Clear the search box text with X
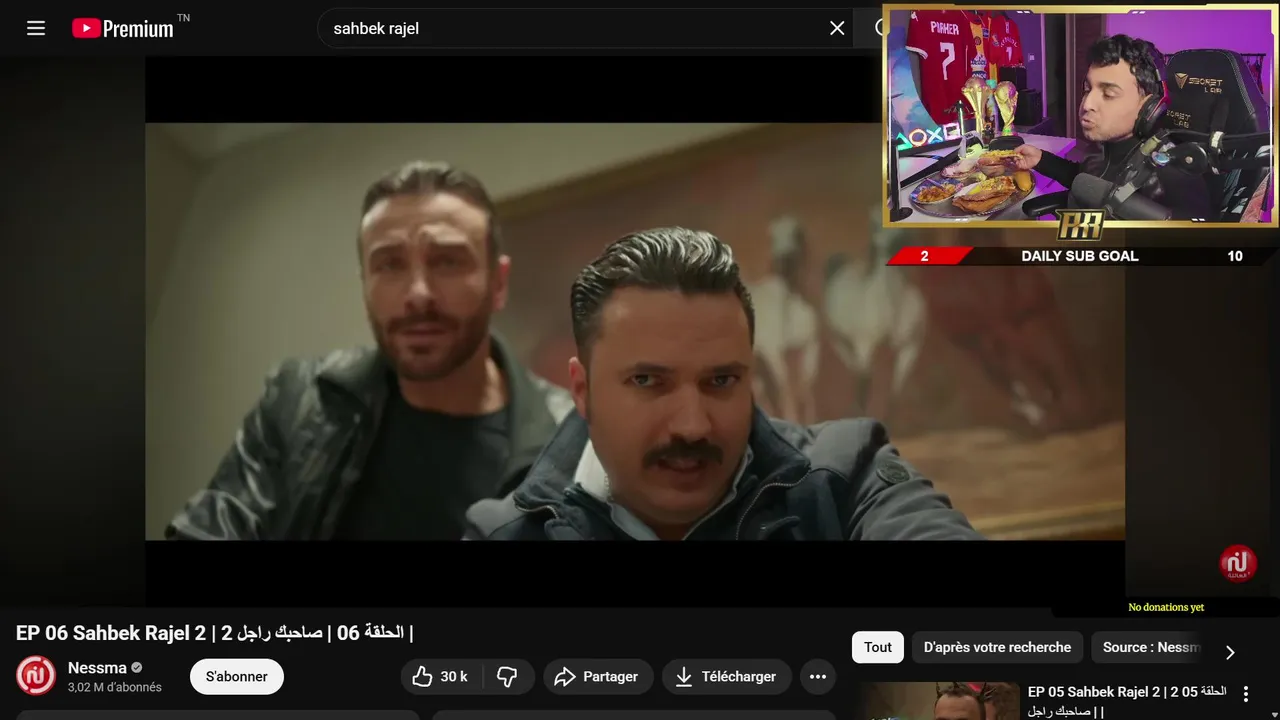Screen dimensions: 1280x720 click(x=837, y=28)
